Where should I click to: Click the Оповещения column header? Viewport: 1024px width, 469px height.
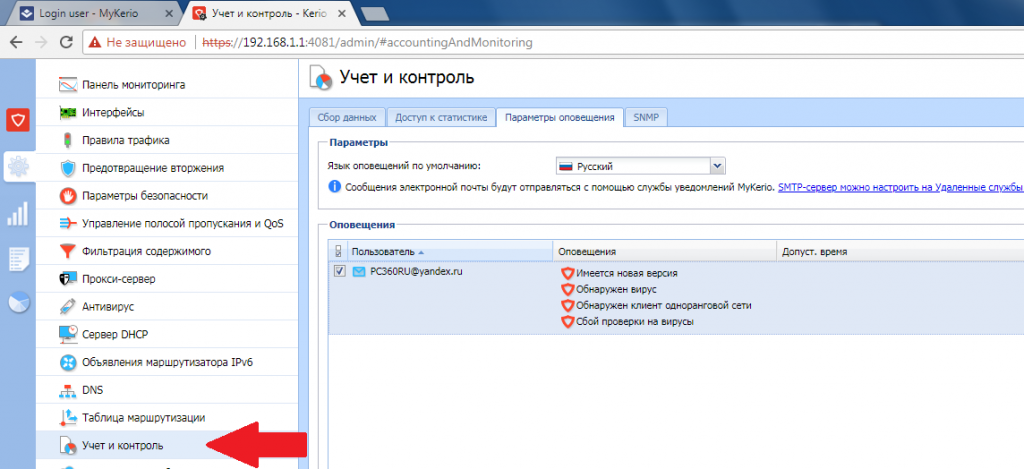point(665,251)
